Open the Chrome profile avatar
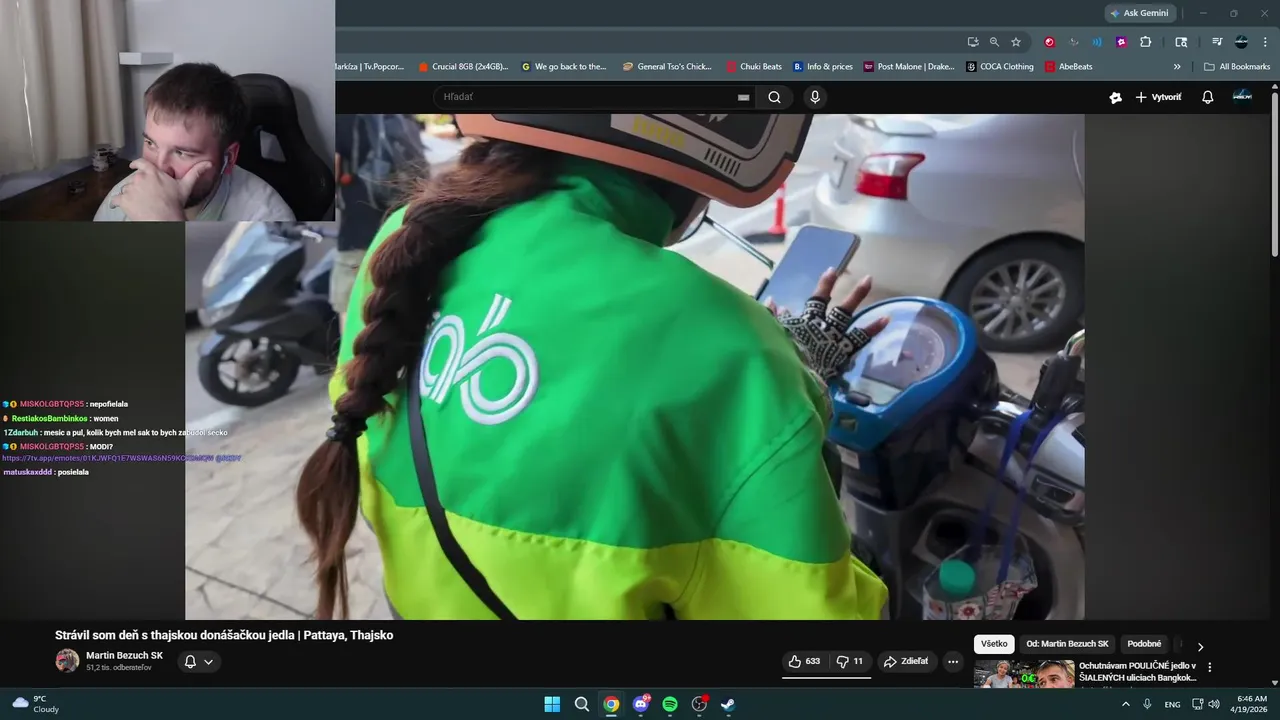This screenshot has width=1280, height=720. coord(1241,42)
